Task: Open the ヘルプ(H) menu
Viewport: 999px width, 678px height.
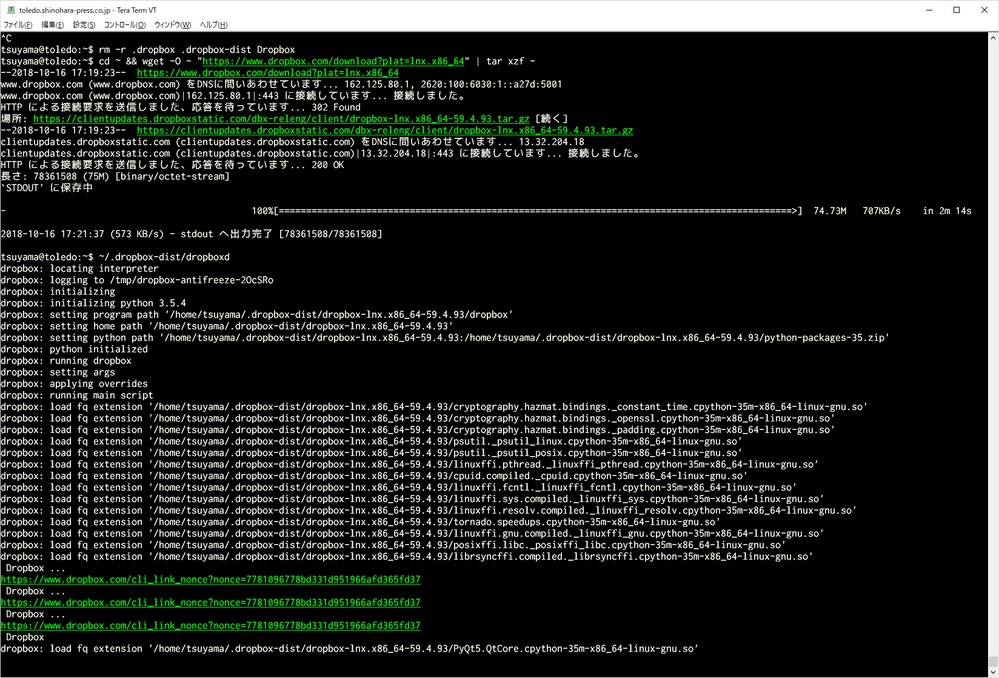Action: tap(213, 25)
